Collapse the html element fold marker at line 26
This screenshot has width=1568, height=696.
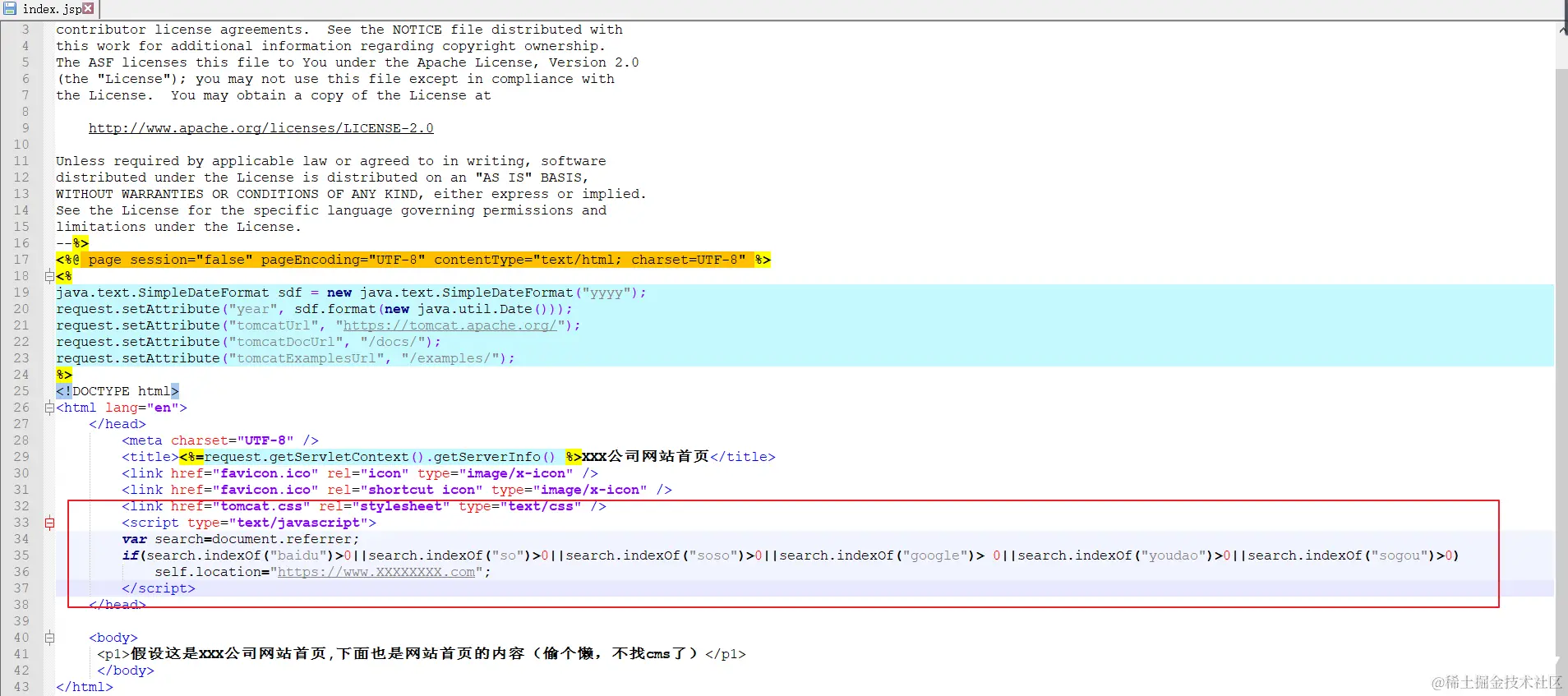click(x=49, y=408)
